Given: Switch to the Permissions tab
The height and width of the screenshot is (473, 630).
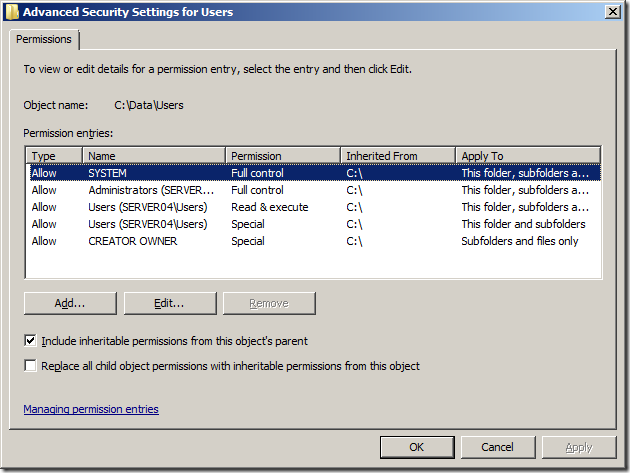Looking at the screenshot, I should pos(44,39).
